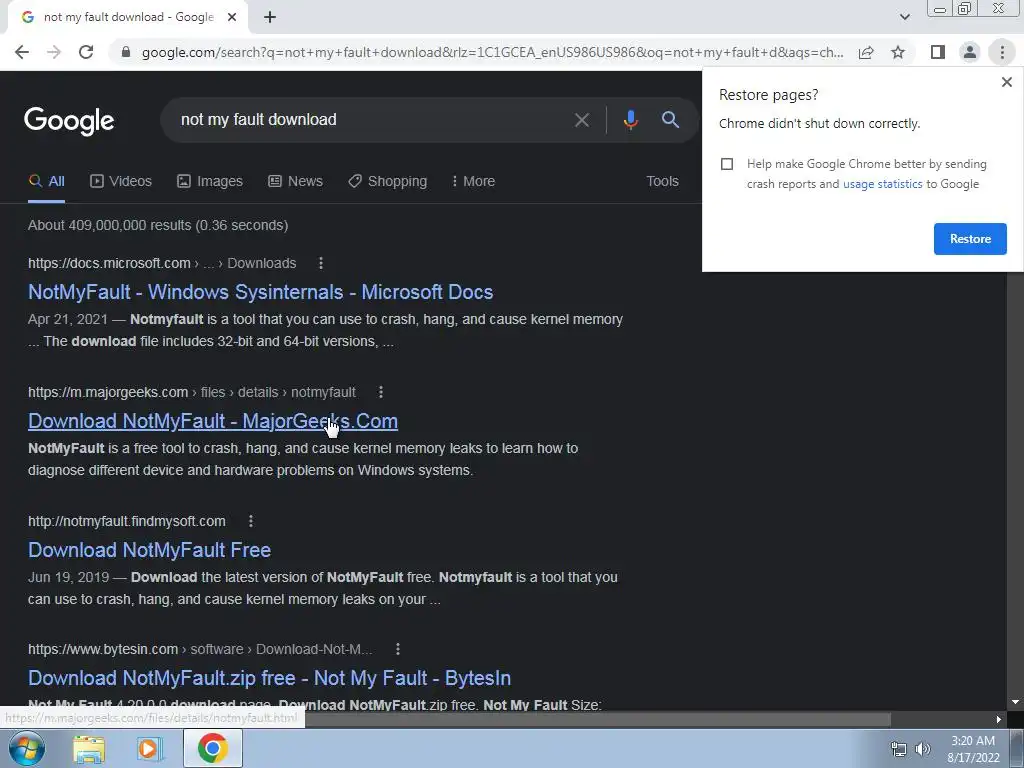
Task: Submit search using the magnifier icon
Action: (x=670, y=120)
